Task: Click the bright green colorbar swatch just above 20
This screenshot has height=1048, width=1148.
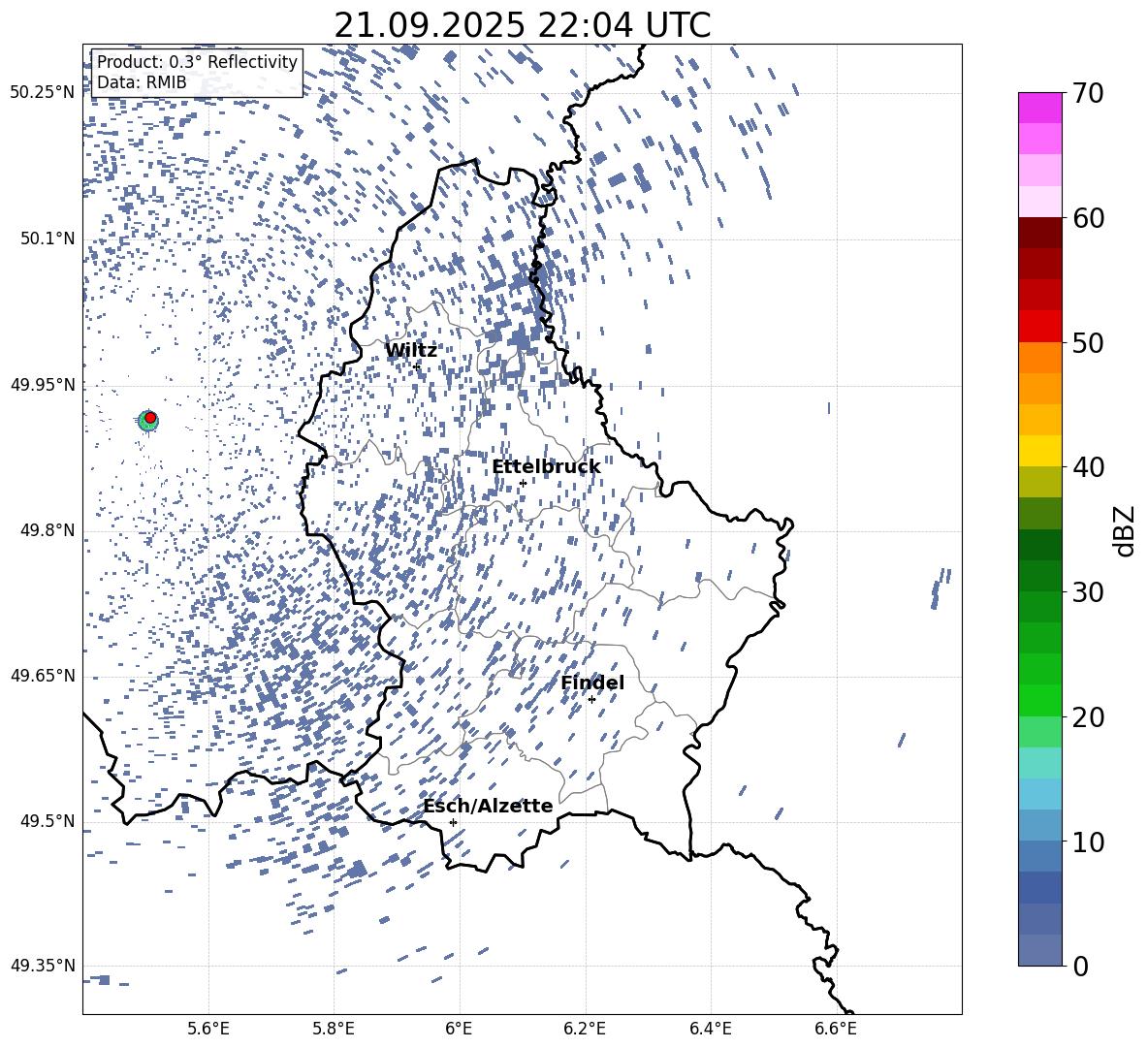Action: (x=1040, y=700)
